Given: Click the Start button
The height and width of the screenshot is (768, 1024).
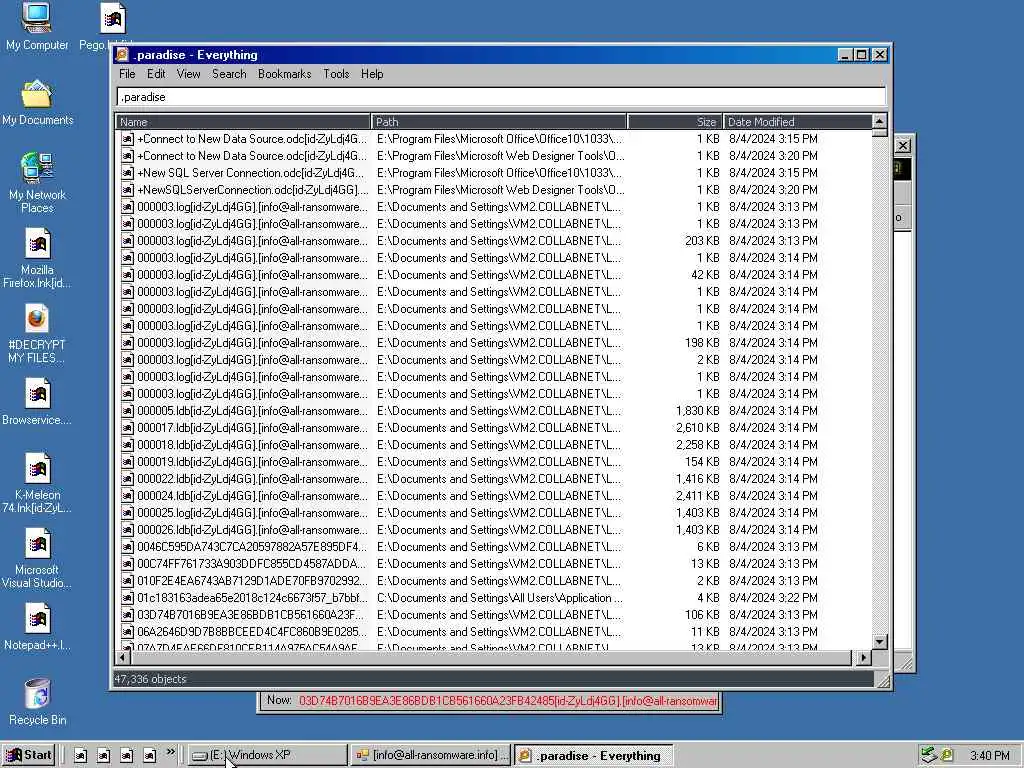Looking at the screenshot, I should coord(29,755).
